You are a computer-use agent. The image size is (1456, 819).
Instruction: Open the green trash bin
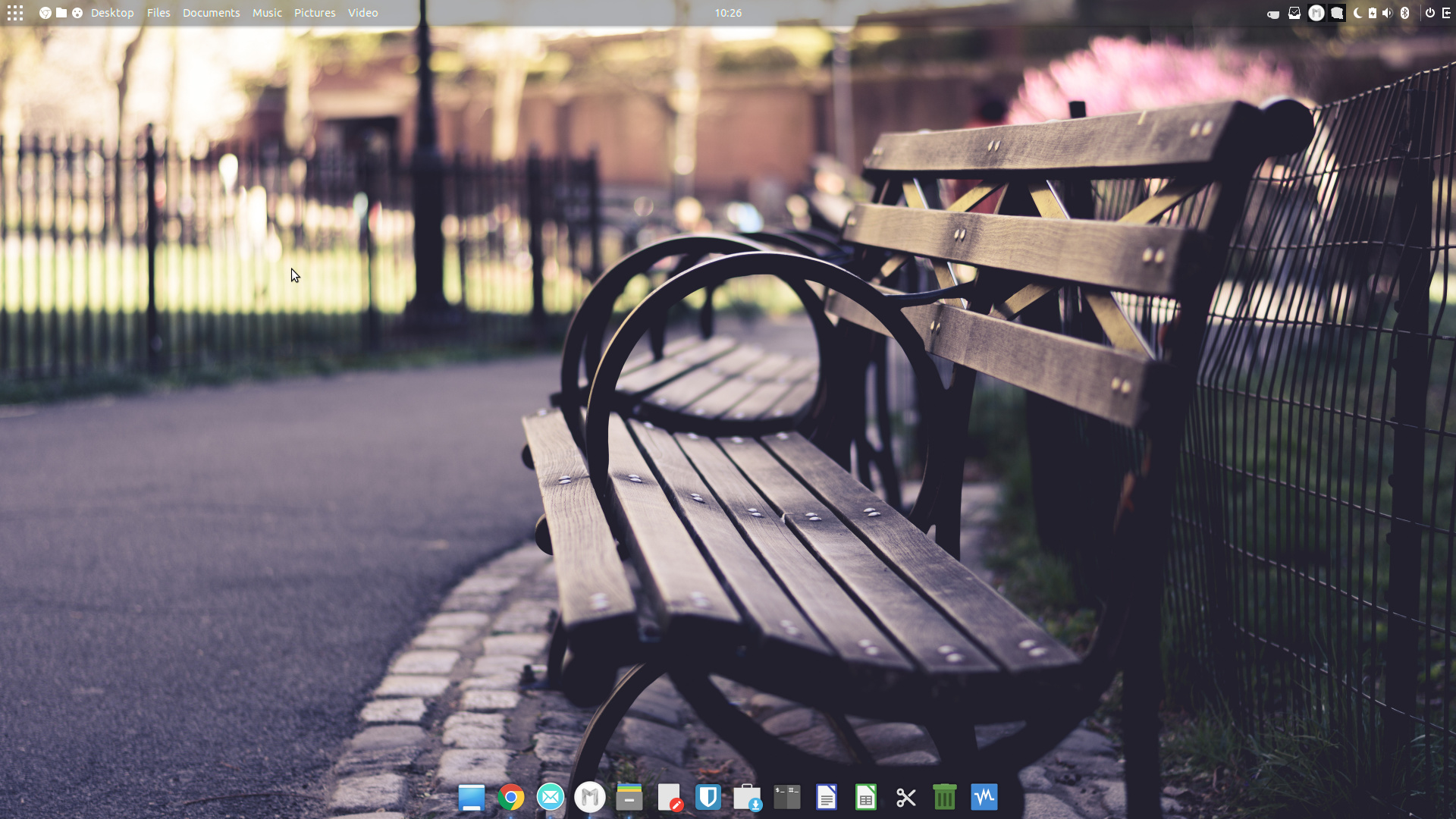[x=945, y=798]
